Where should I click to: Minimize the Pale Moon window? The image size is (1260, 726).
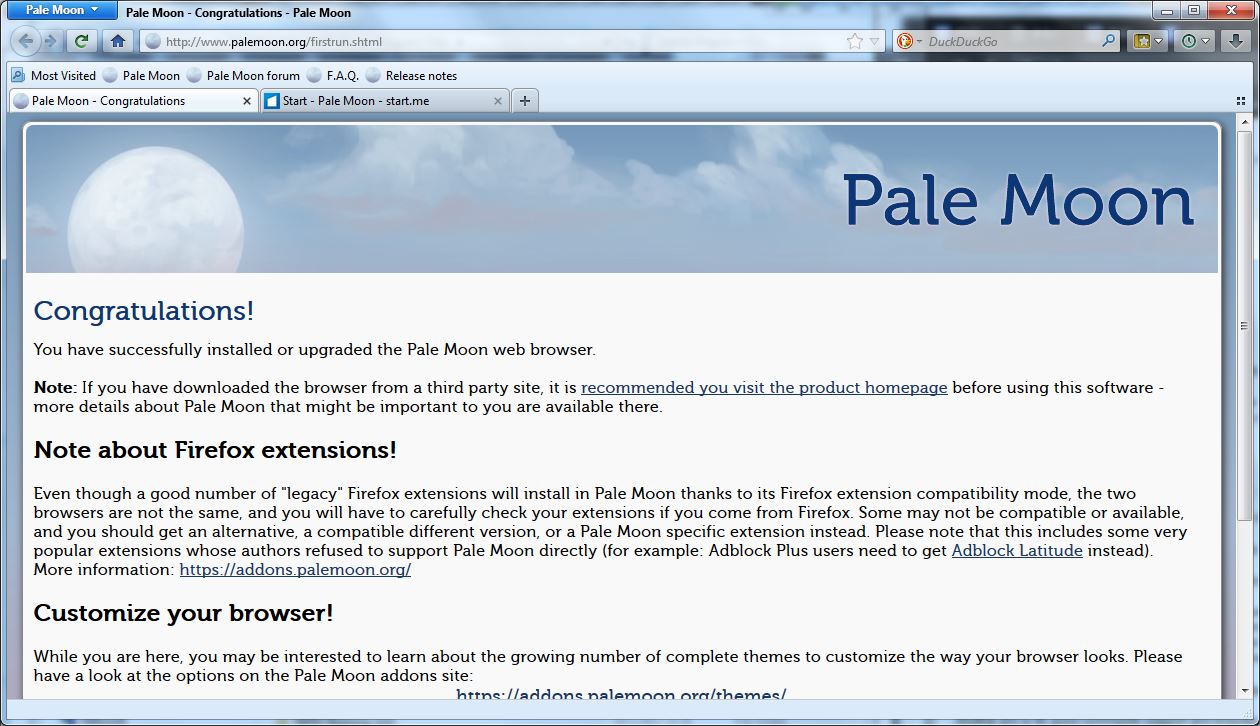[1166, 10]
